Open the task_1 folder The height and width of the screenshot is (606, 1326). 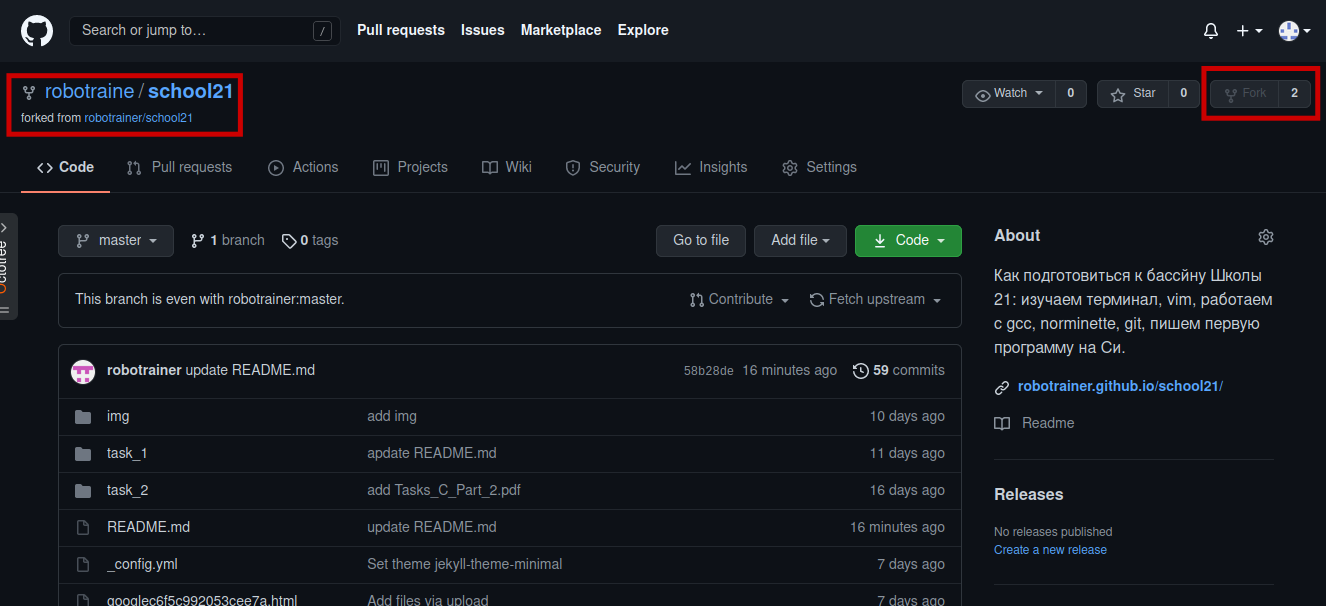(x=127, y=453)
